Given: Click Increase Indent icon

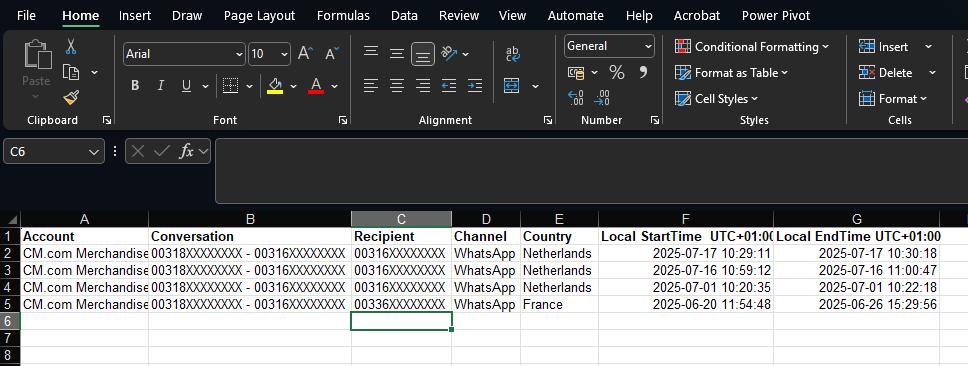Looking at the screenshot, I should 475,86.
